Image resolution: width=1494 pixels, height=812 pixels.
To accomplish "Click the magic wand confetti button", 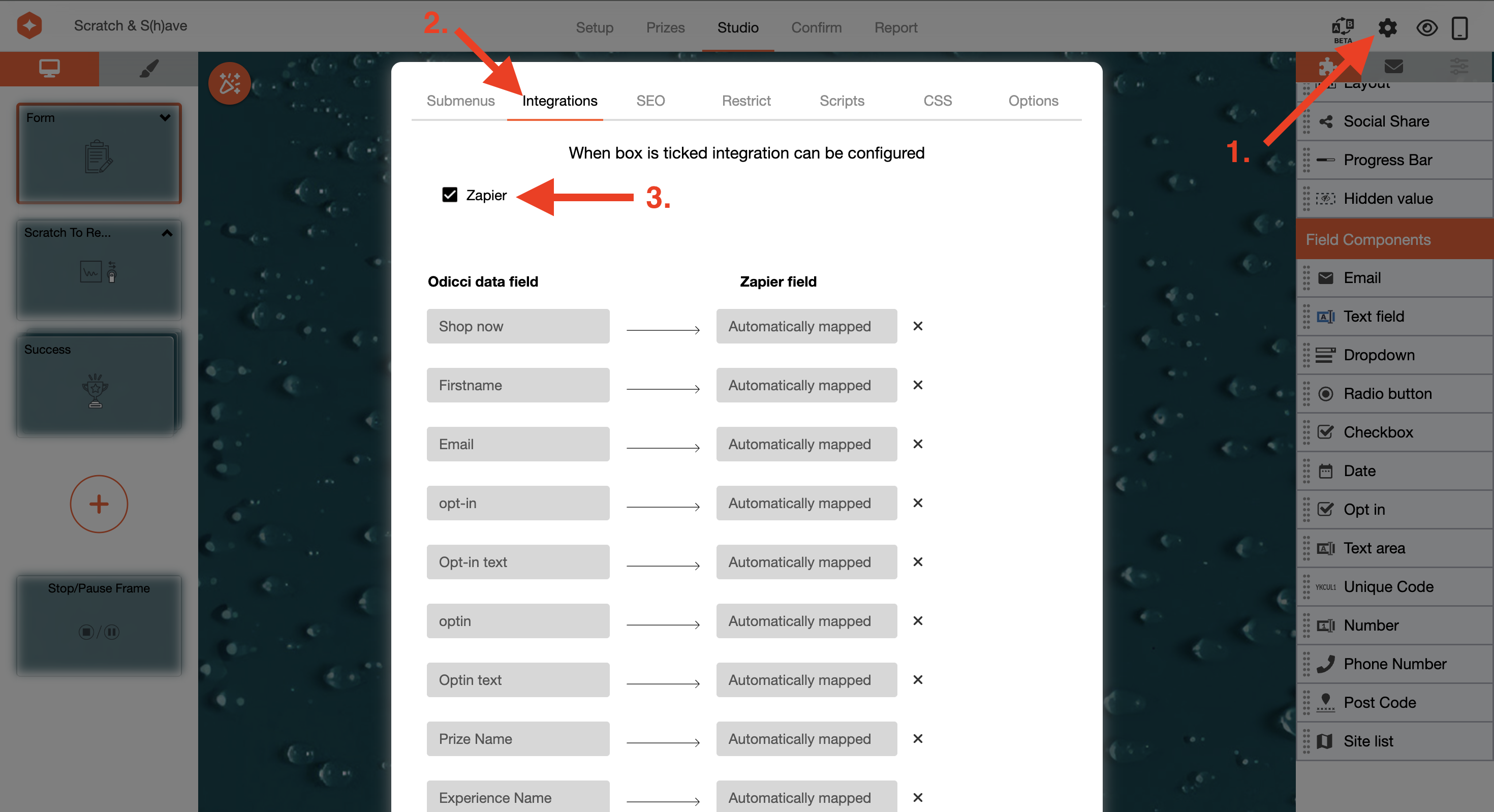I will [230, 83].
